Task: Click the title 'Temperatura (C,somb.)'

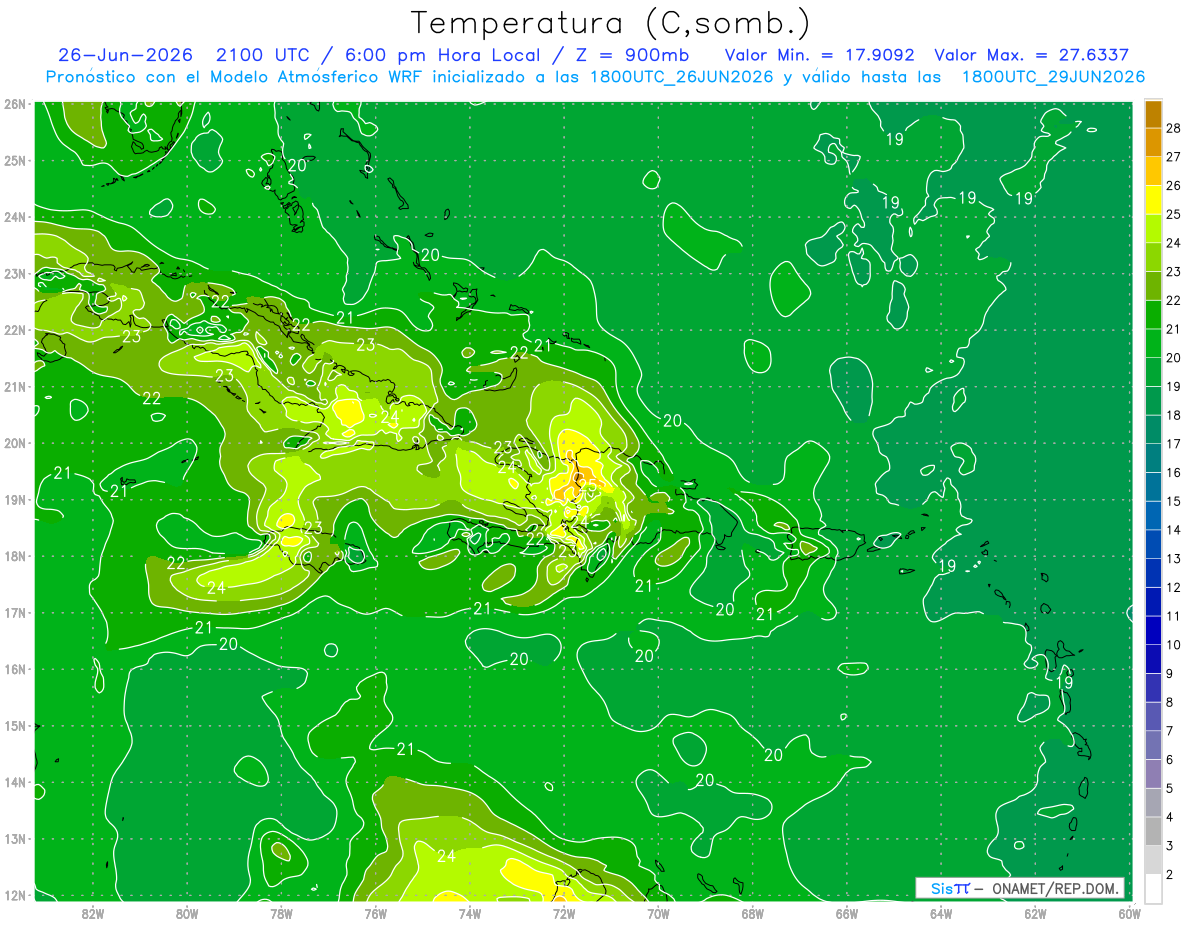Action: [x=611, y=24]
